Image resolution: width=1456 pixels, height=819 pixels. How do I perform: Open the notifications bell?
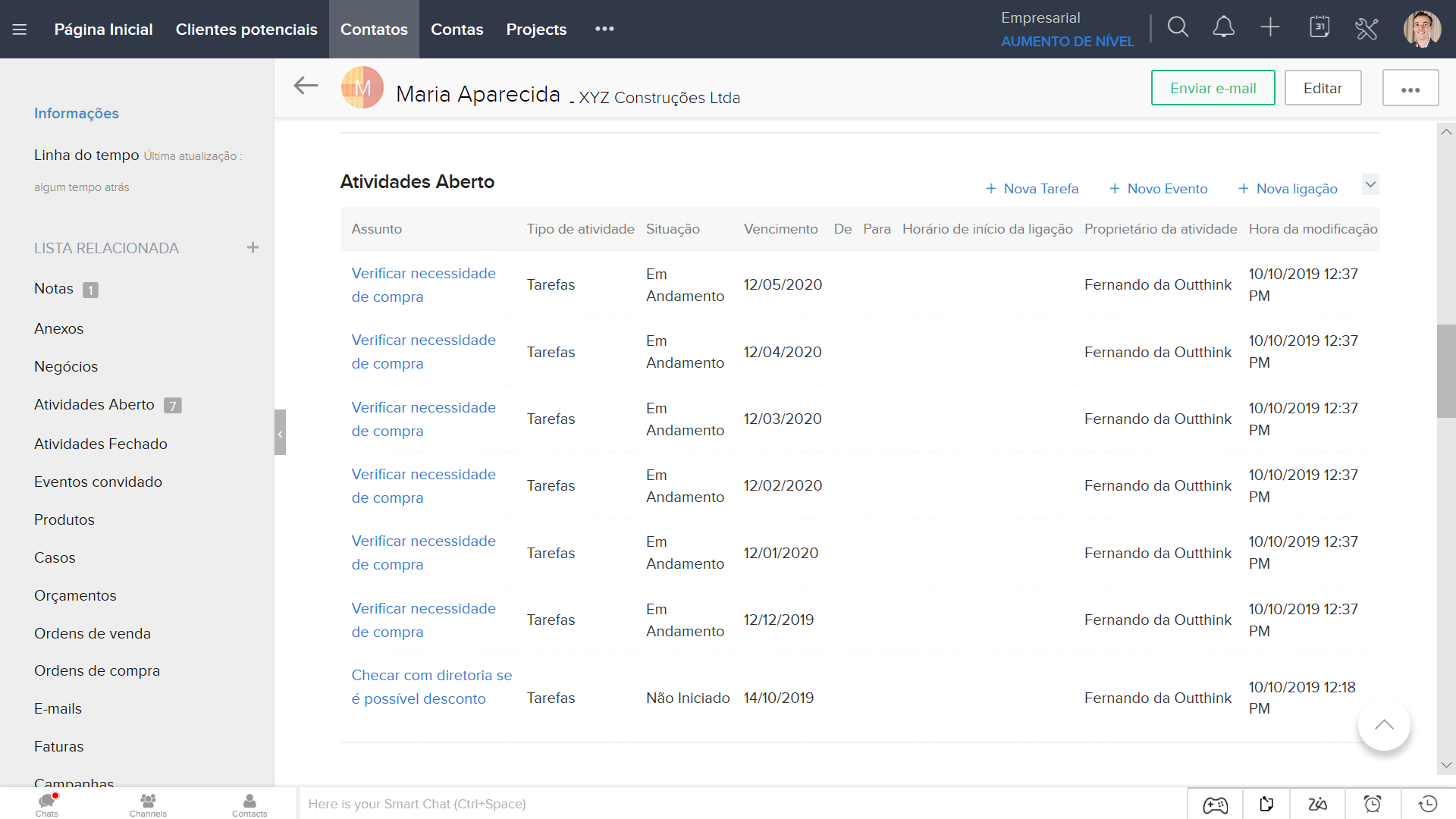pos(1223,28)
